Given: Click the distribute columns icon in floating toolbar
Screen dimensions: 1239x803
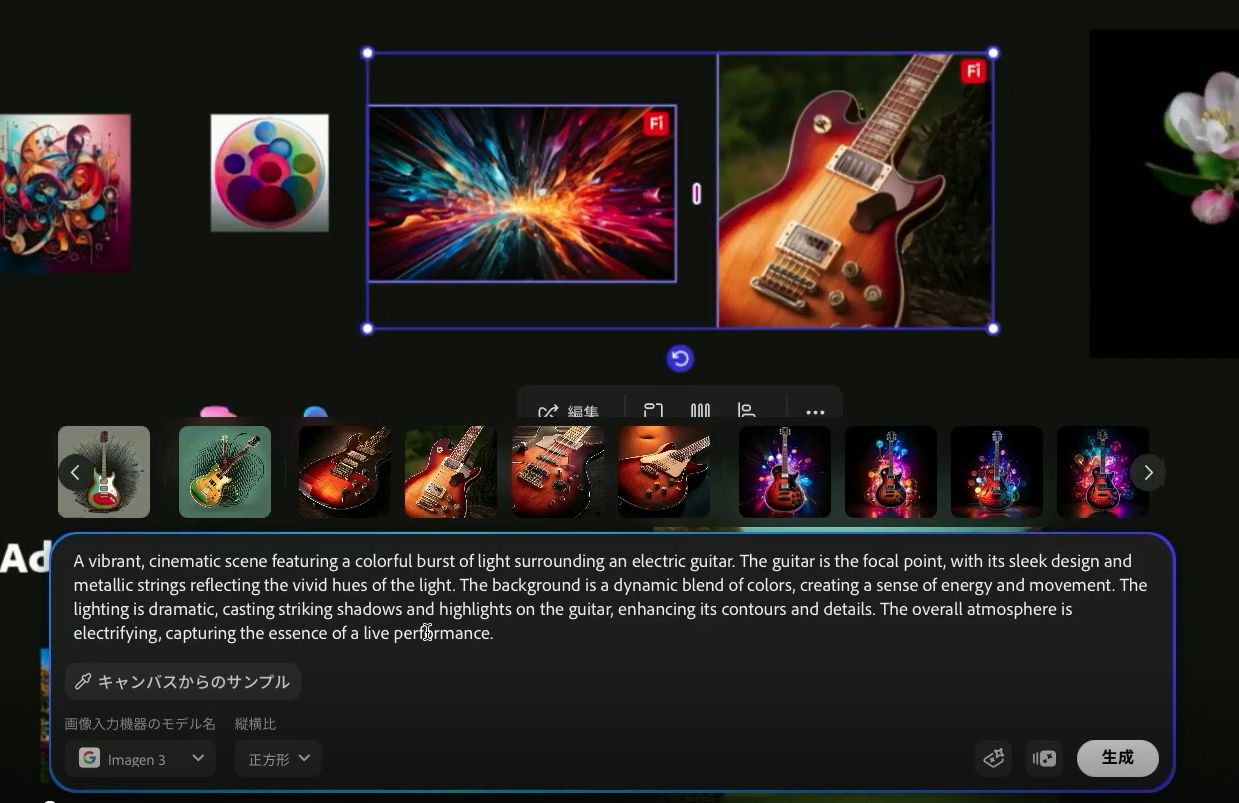Looking at the screenshot, I should coord(700,410).
